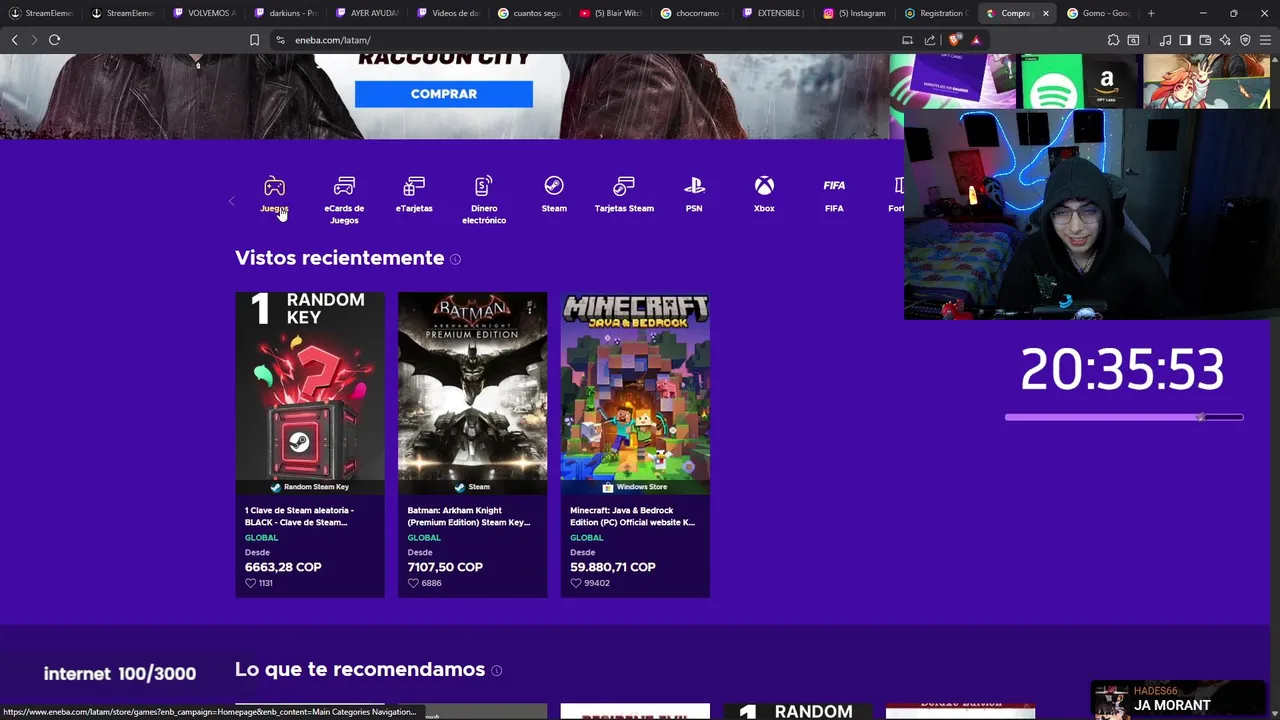This screenshot has width=1280, height=720.
Task: Click the 7107,50 COP price
Action: [x=445, y=567]
